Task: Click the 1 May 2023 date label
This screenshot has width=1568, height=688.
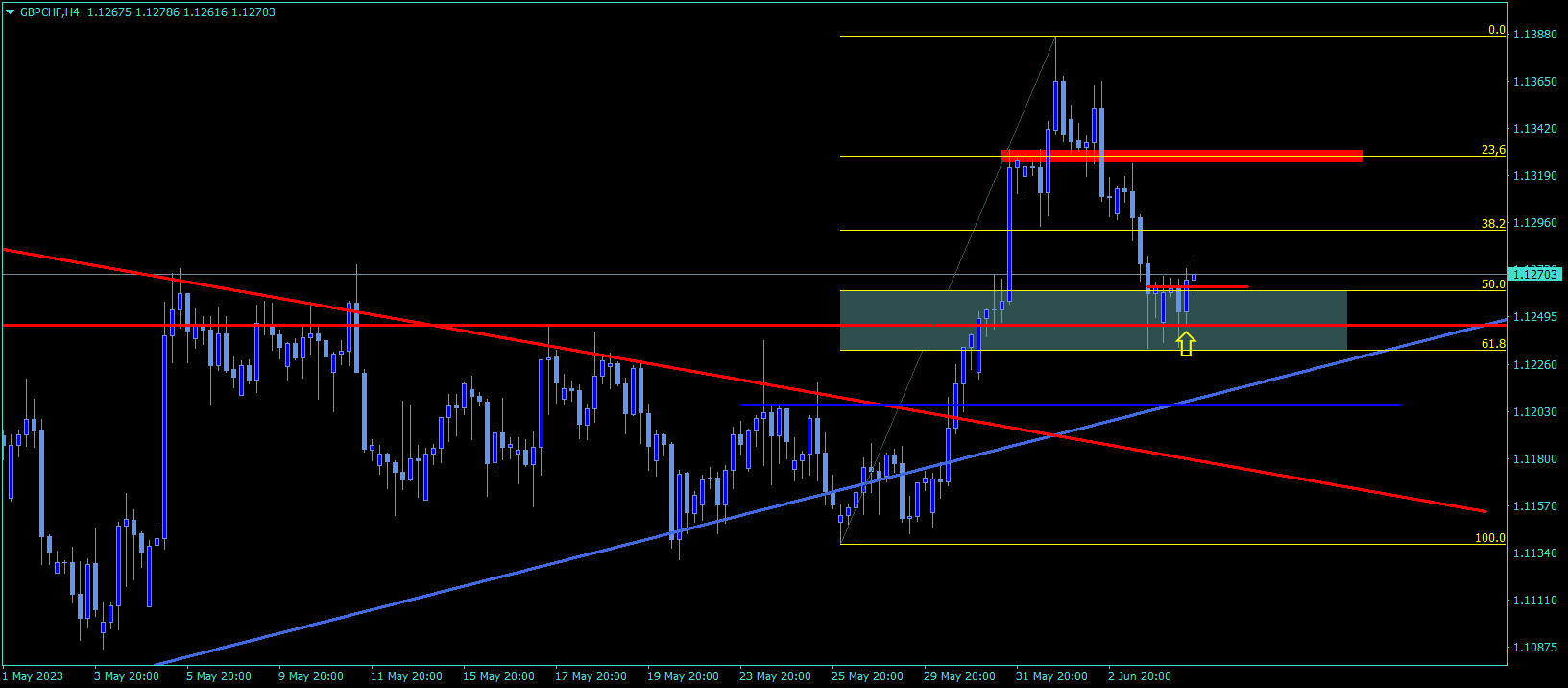Action: pos(33,676)
